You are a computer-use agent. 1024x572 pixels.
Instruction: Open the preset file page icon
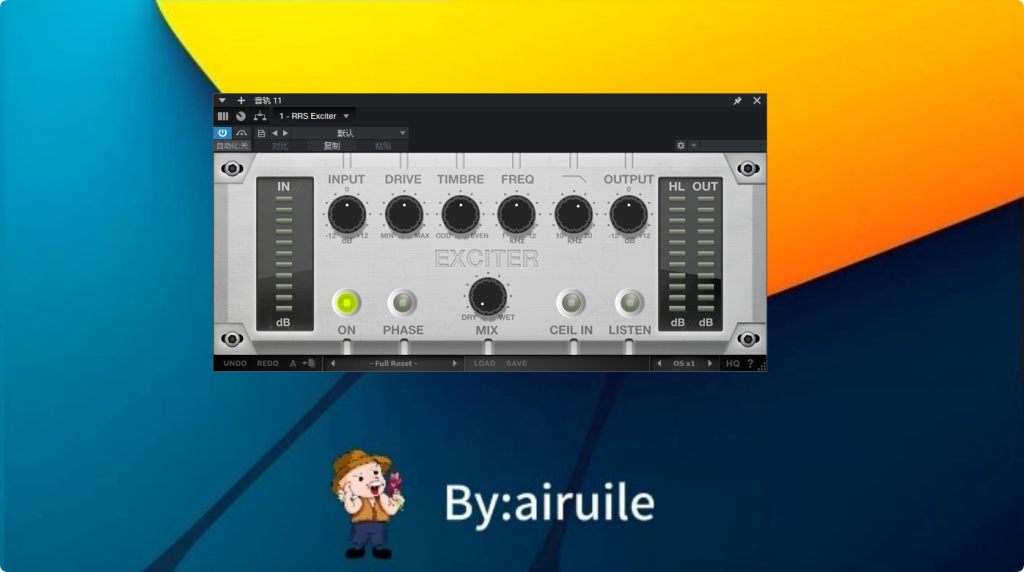(261, 133)
